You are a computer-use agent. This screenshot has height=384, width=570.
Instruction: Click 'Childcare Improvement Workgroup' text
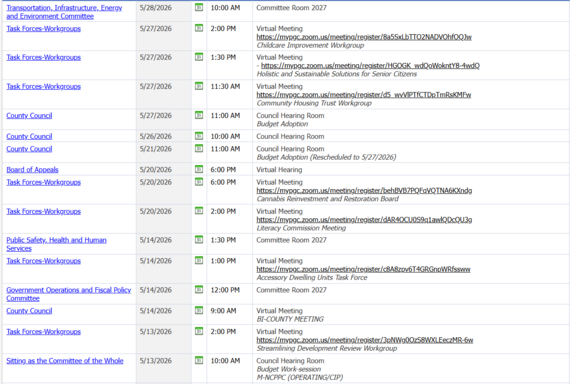click(310, 45)
